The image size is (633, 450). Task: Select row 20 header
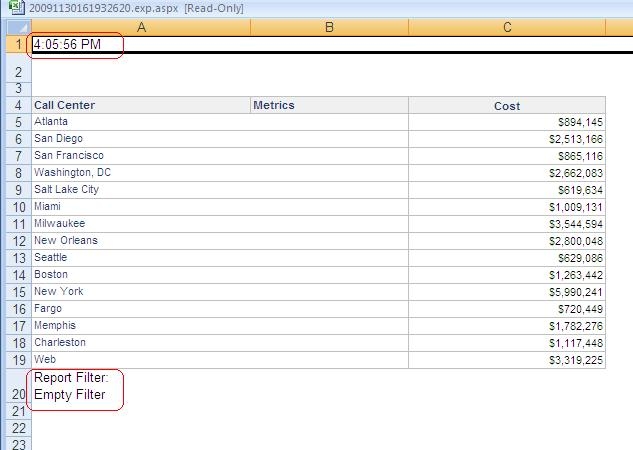19,386
